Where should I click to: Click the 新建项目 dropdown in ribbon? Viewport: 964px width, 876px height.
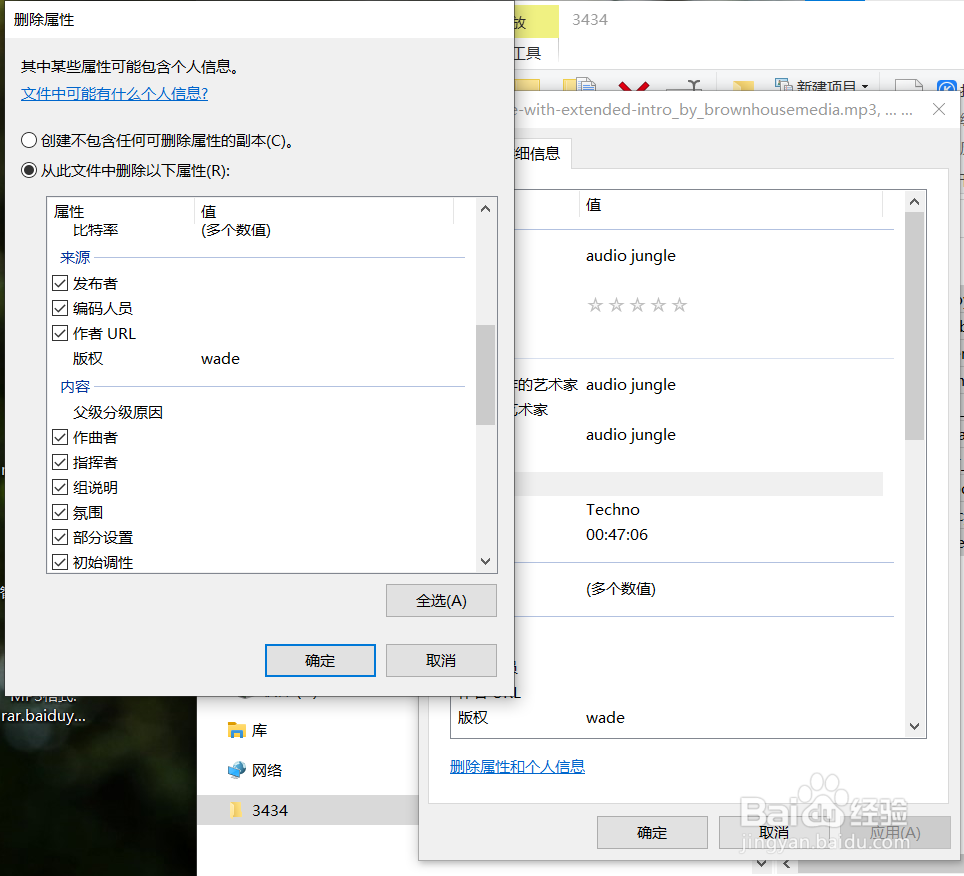(822, 85)
